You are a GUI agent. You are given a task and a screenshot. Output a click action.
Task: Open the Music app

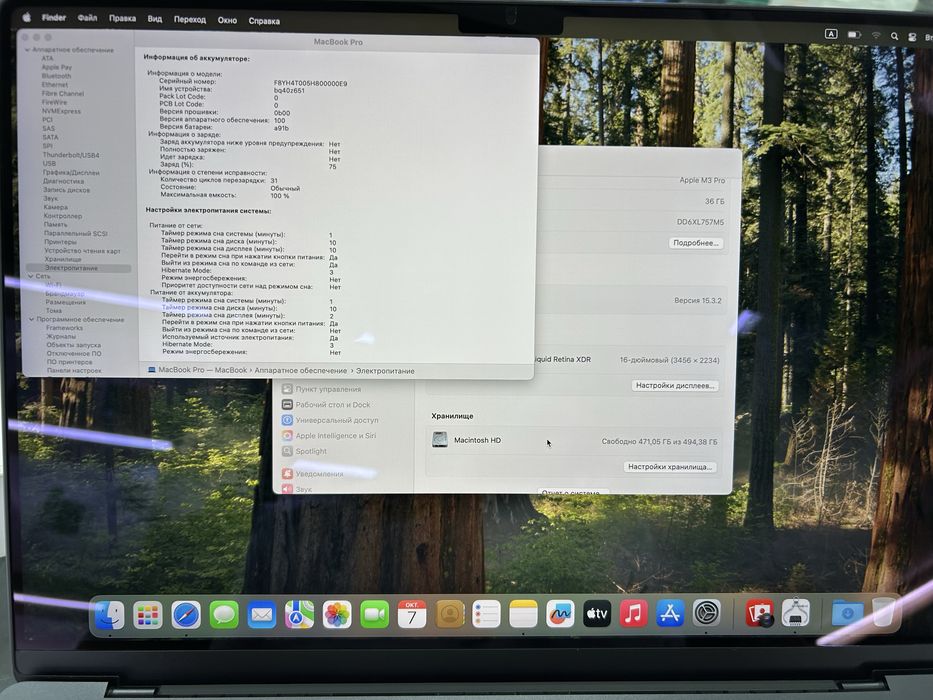634,613
